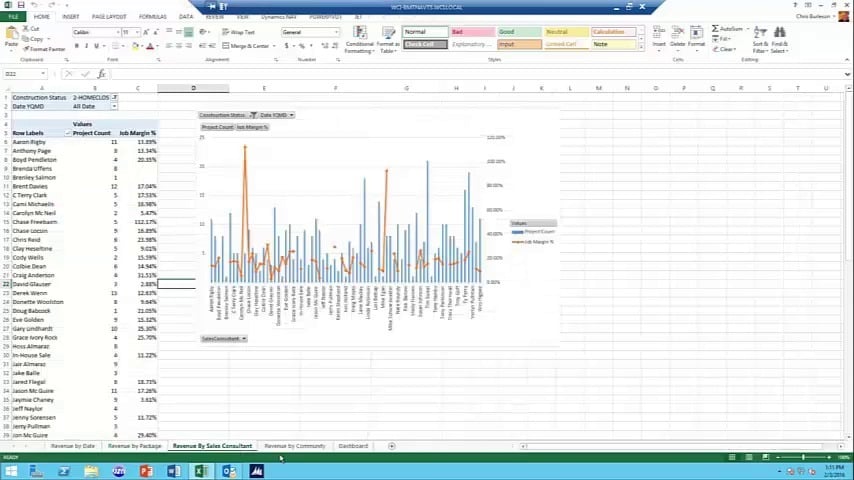The width and height of the screenshot is (854, 480).
Task: Click the zoom slider in the status bar
Action: (x=803, y=457)
